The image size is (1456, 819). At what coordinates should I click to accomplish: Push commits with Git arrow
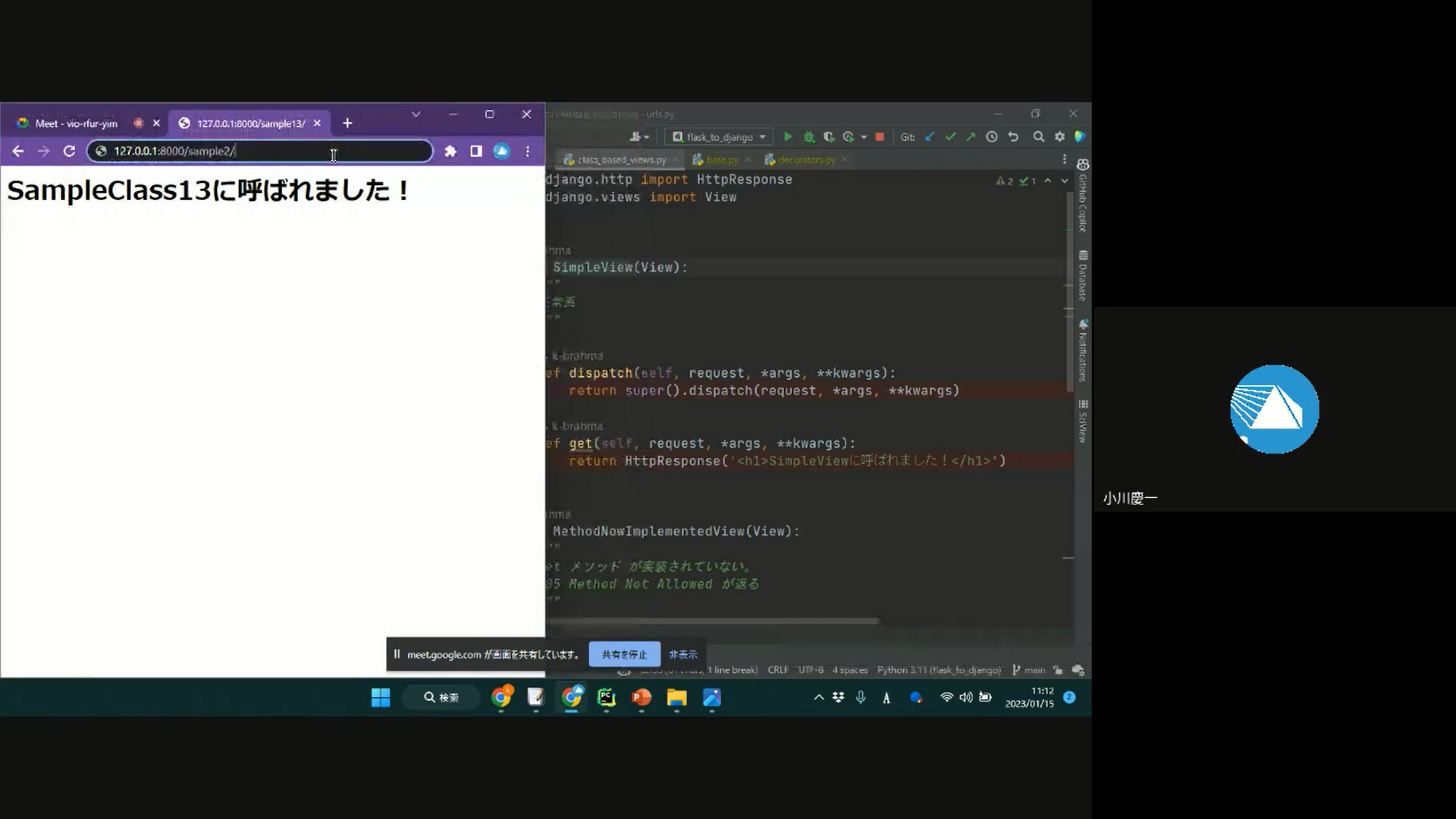coord(971,137)
